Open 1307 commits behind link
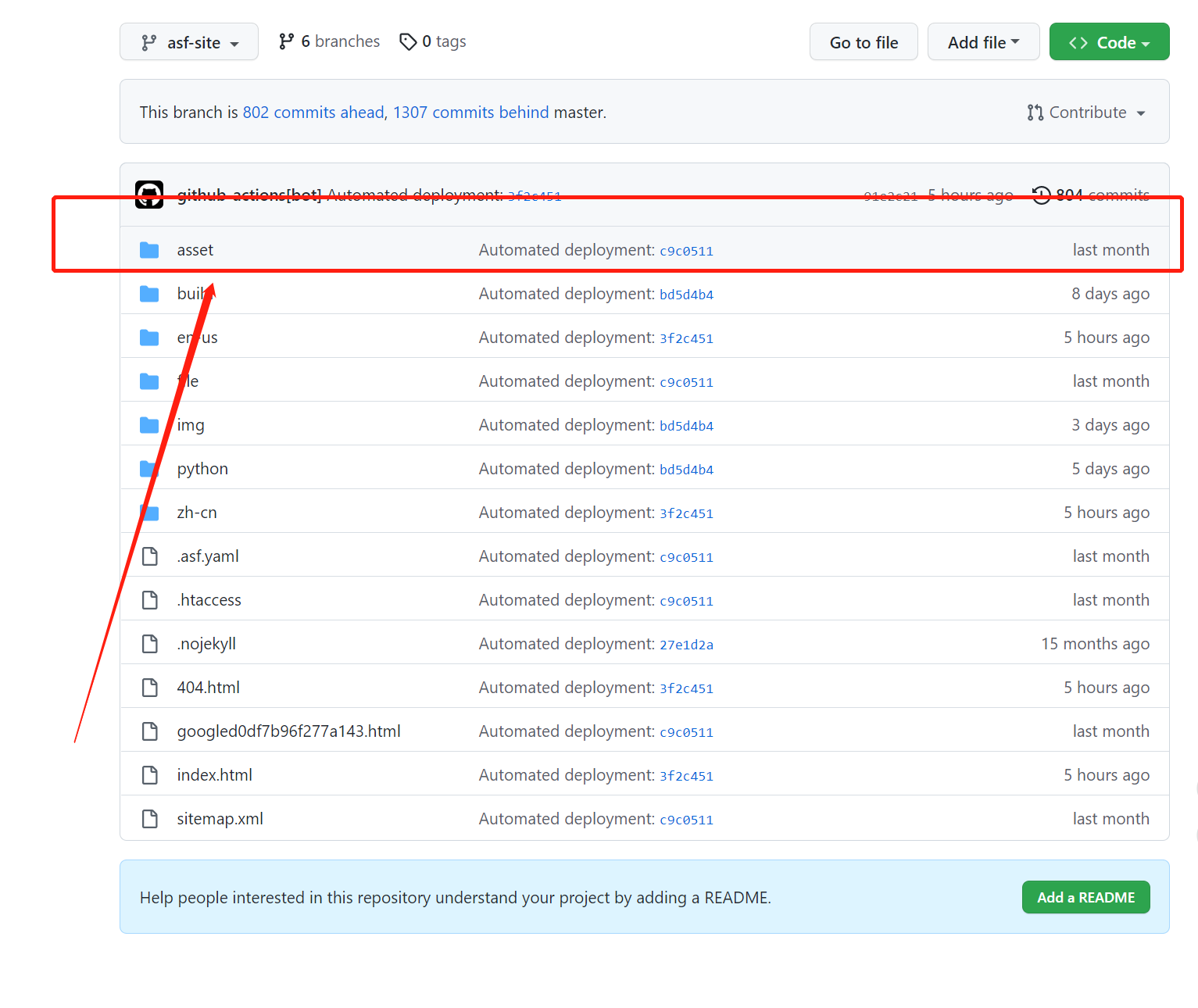Image resolution: width=1198 pixels, height=1008 pixels. 471,113
